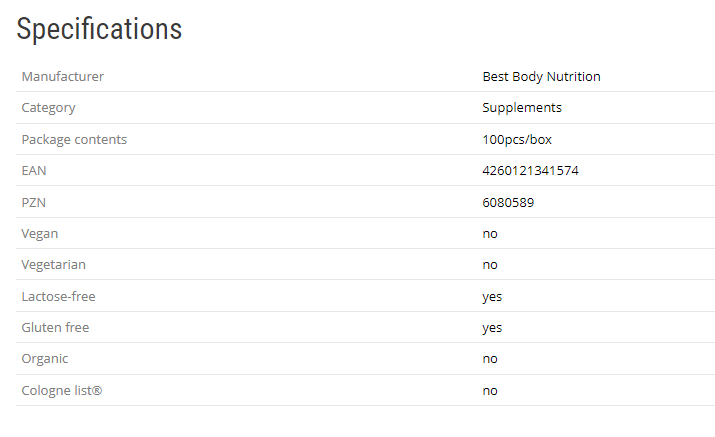Screen dimensions: 715x437
Task: Select the Category row label
Action: [x=48, y=108]
